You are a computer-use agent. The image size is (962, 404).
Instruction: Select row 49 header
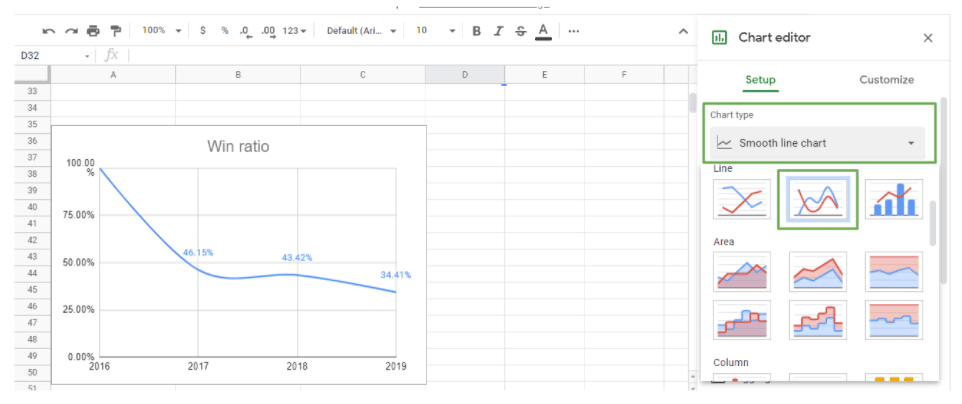pos(33,355)
